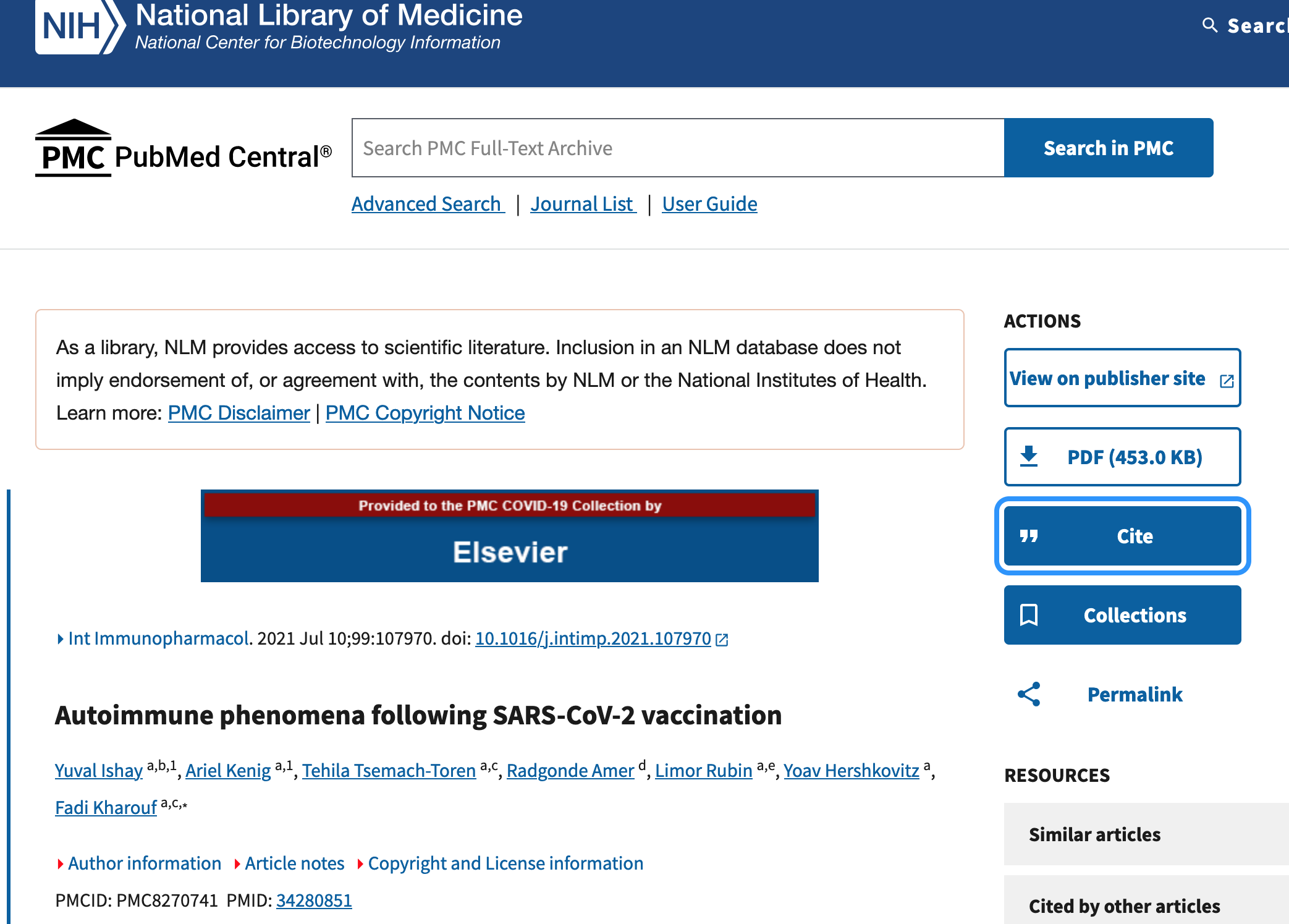1289x924 pixels.
Task: Click the Permalink share icon
Action: pyautogui.click(x=1029, y=694)
